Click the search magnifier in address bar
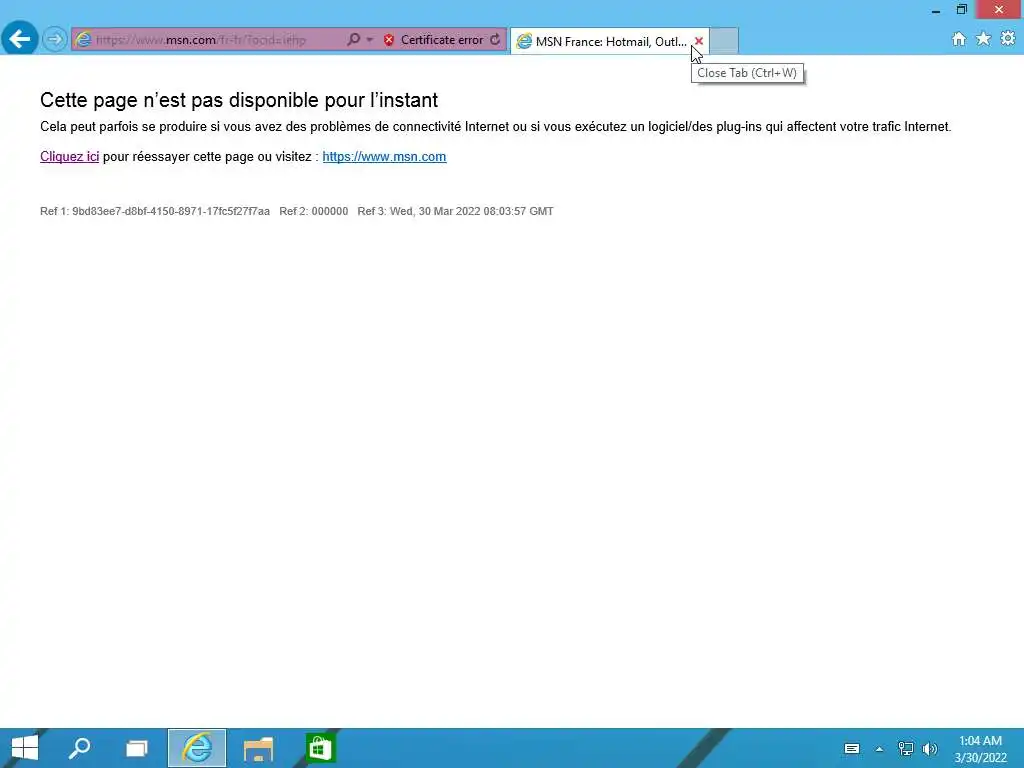Screen dimensions: 1024x768 [353, 40]
